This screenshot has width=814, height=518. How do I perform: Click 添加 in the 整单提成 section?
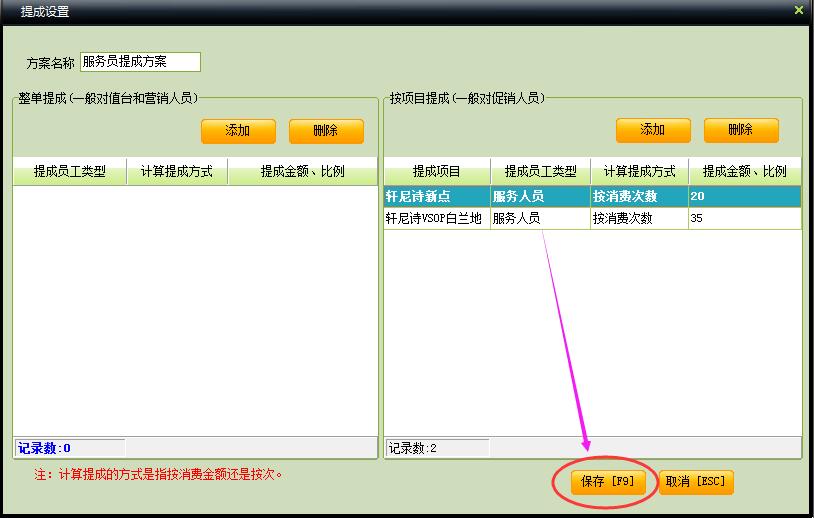[x=238, y=131]
